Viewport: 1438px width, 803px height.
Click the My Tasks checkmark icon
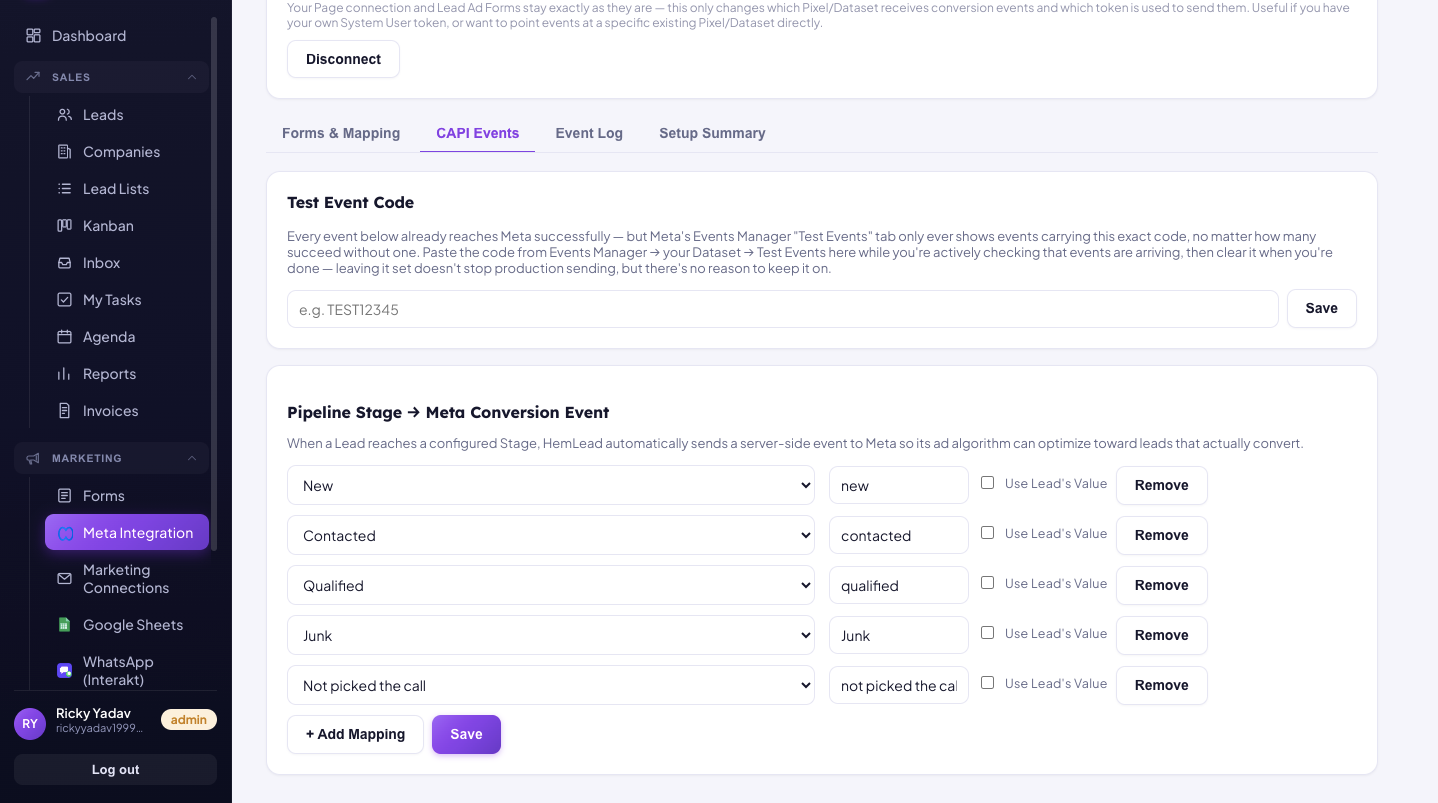point(65,300)
